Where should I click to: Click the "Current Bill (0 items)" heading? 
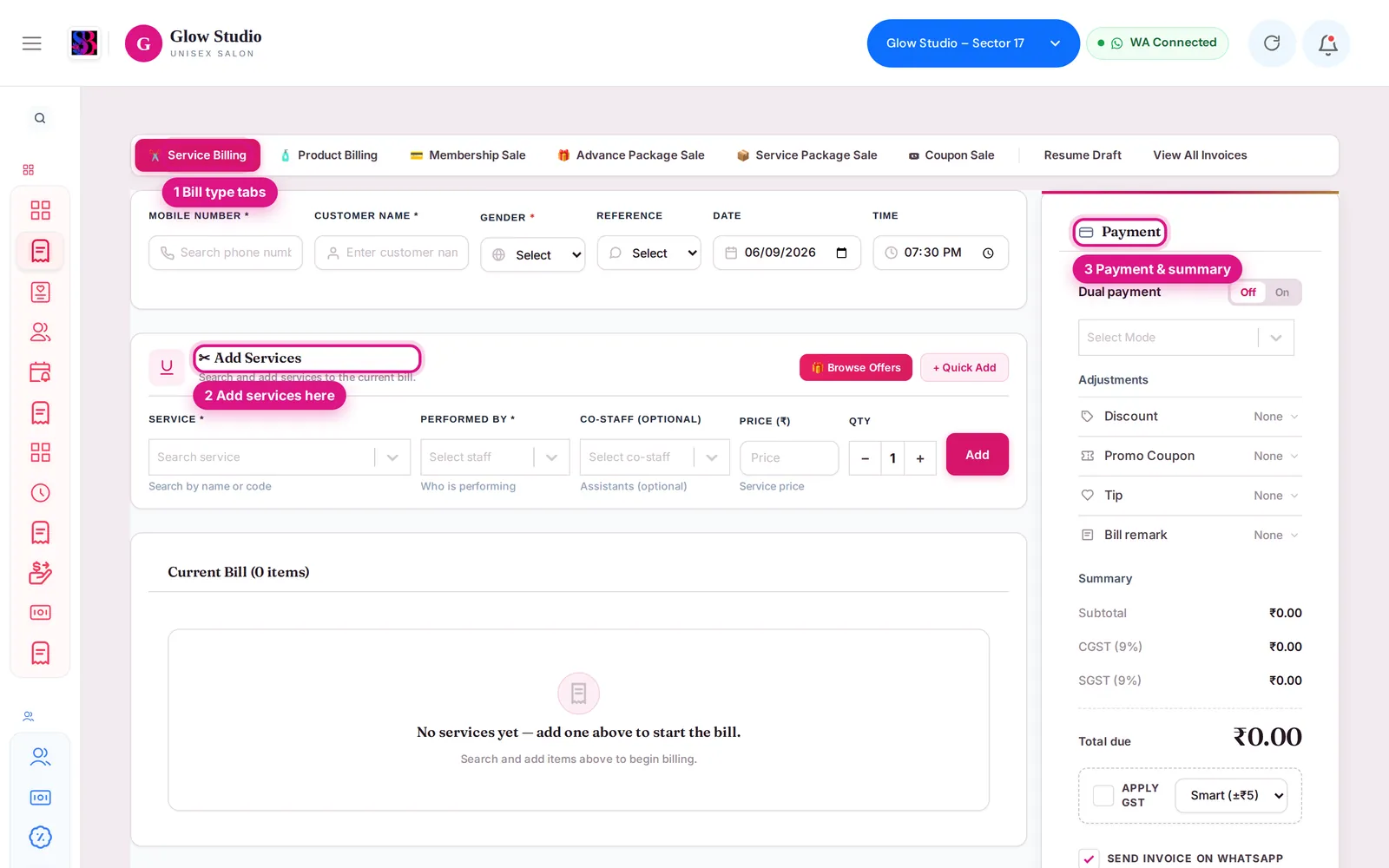(x=239, y=572)
